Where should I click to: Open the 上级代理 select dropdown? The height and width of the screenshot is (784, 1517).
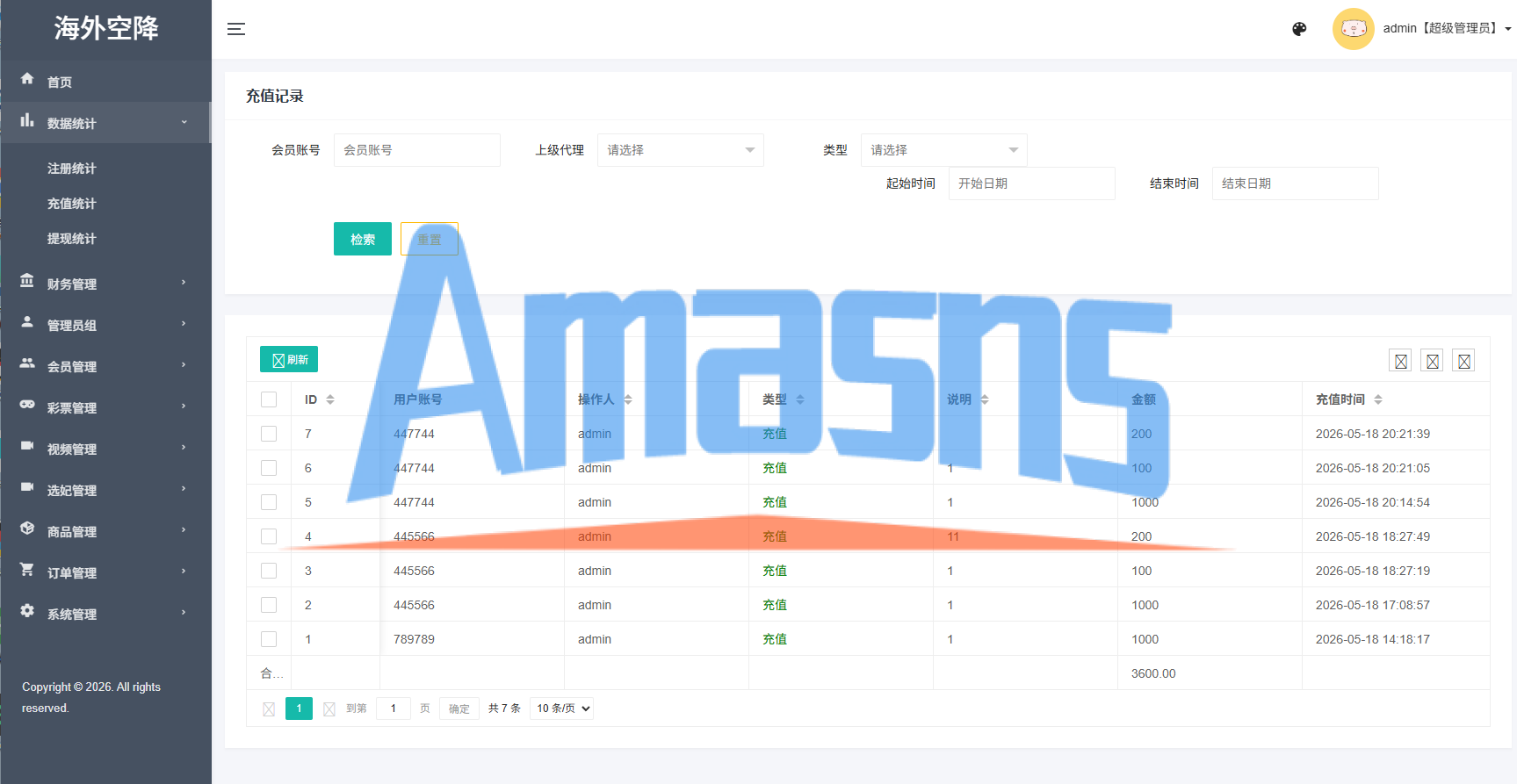click(681, 150)
